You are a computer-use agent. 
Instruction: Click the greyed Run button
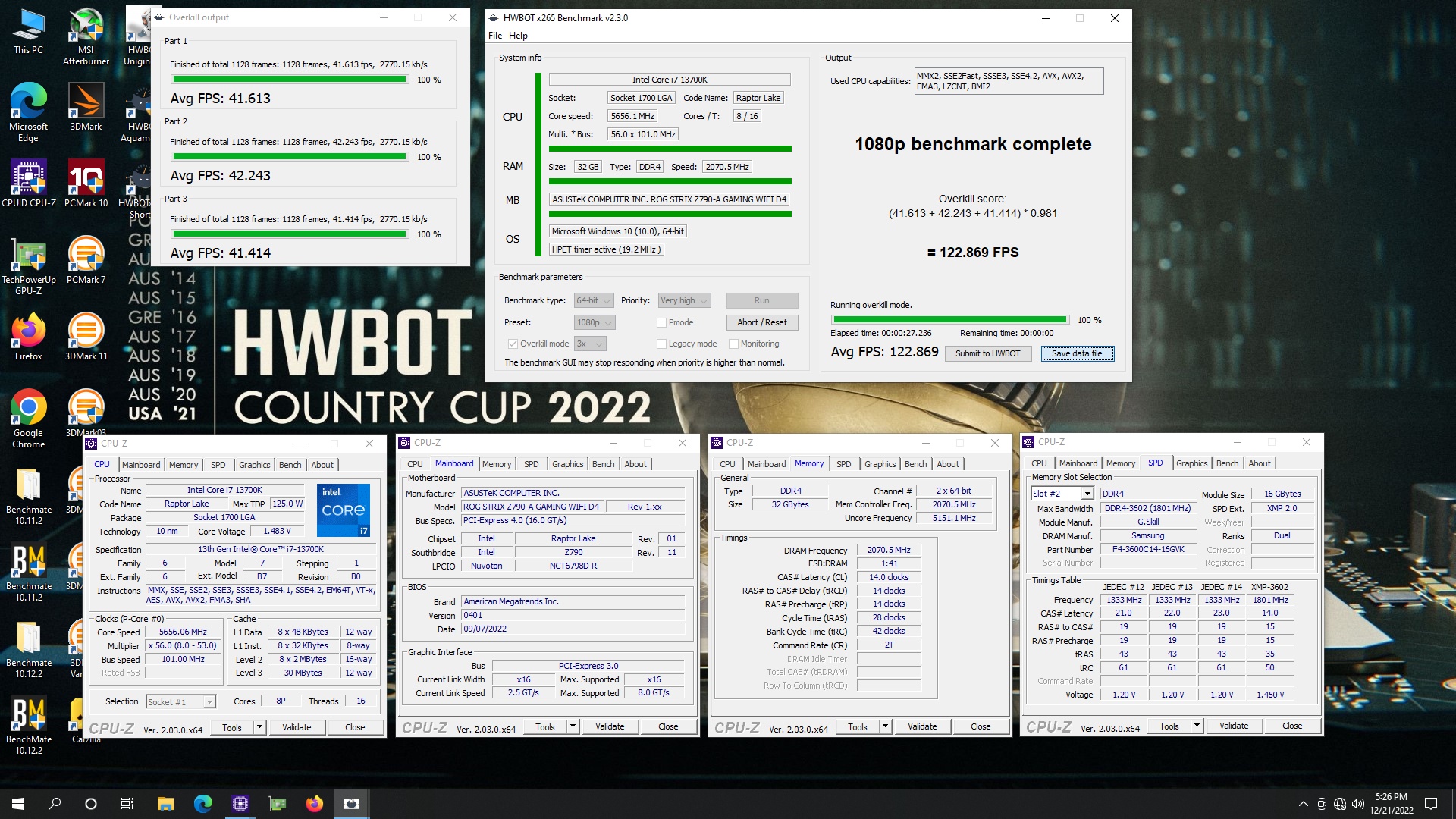tap(761, 300)
